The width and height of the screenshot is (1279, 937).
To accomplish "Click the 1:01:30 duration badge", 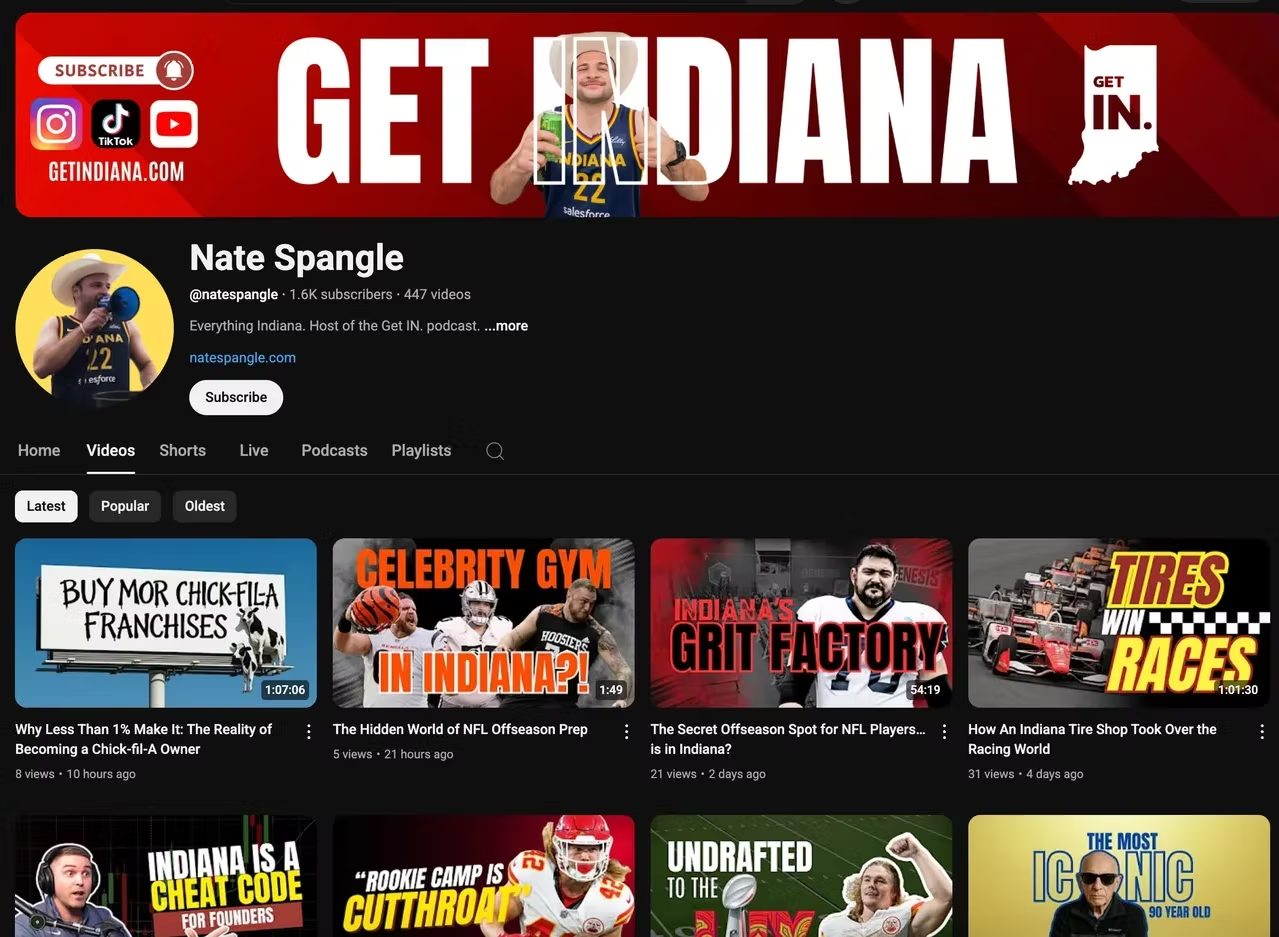I will (x=1238, y=690).
